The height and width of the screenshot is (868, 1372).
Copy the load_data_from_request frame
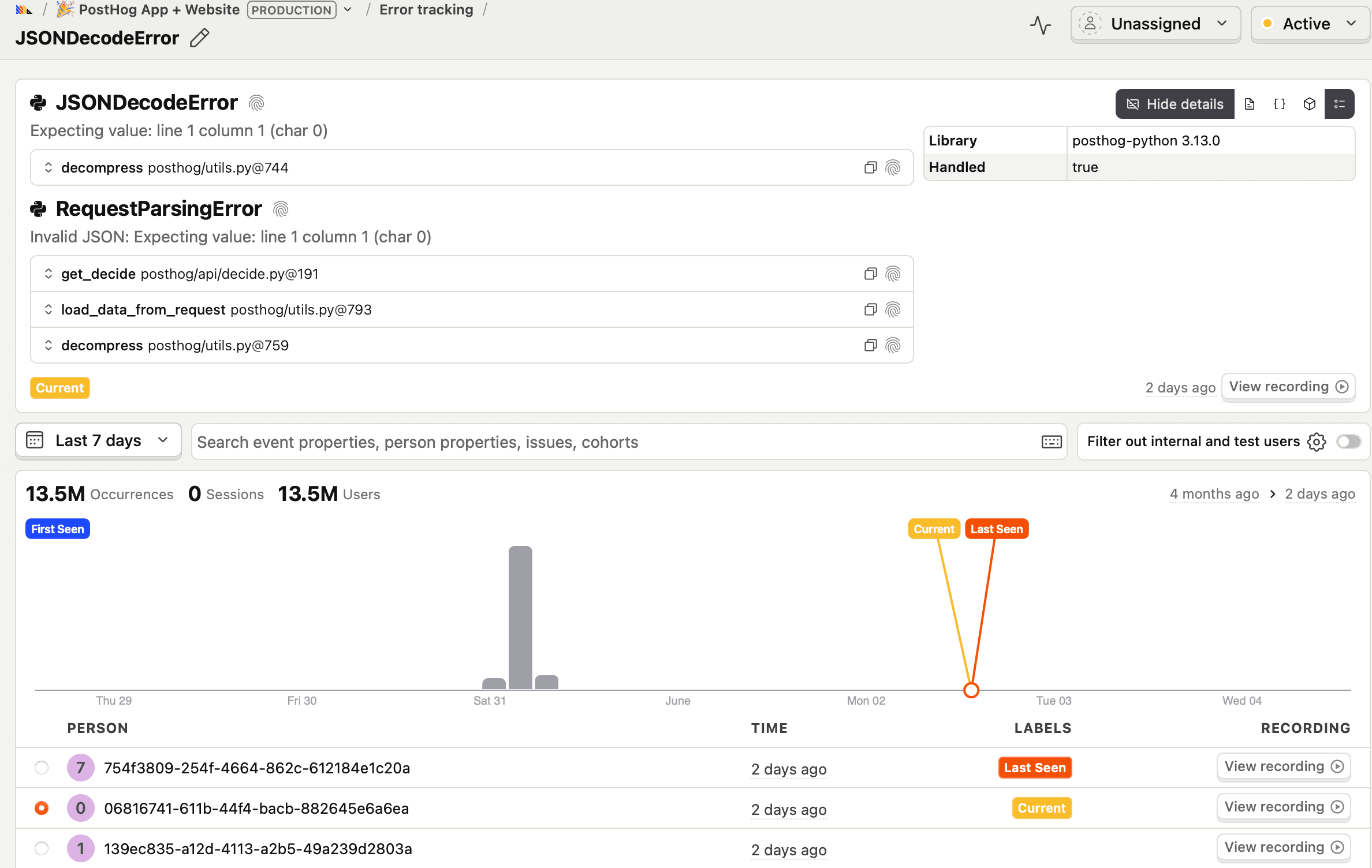pyautogui.click(x=870, y=309)
